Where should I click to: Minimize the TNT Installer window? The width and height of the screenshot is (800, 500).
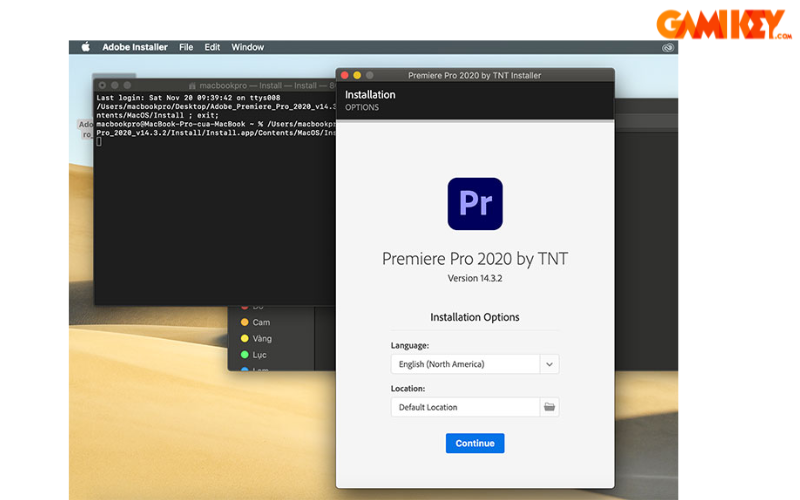357,76
